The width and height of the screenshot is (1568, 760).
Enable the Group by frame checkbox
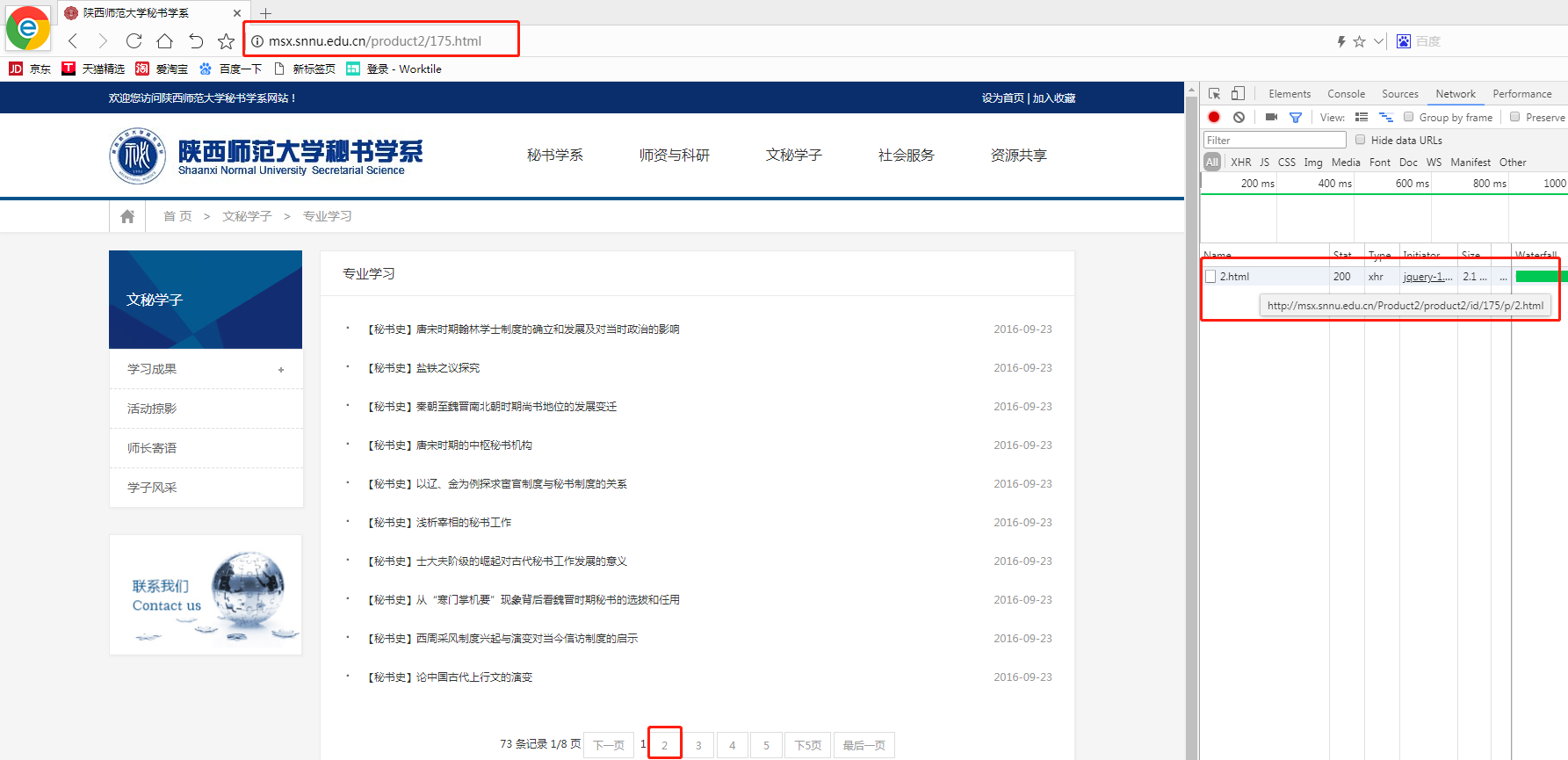coord(1409,117)
